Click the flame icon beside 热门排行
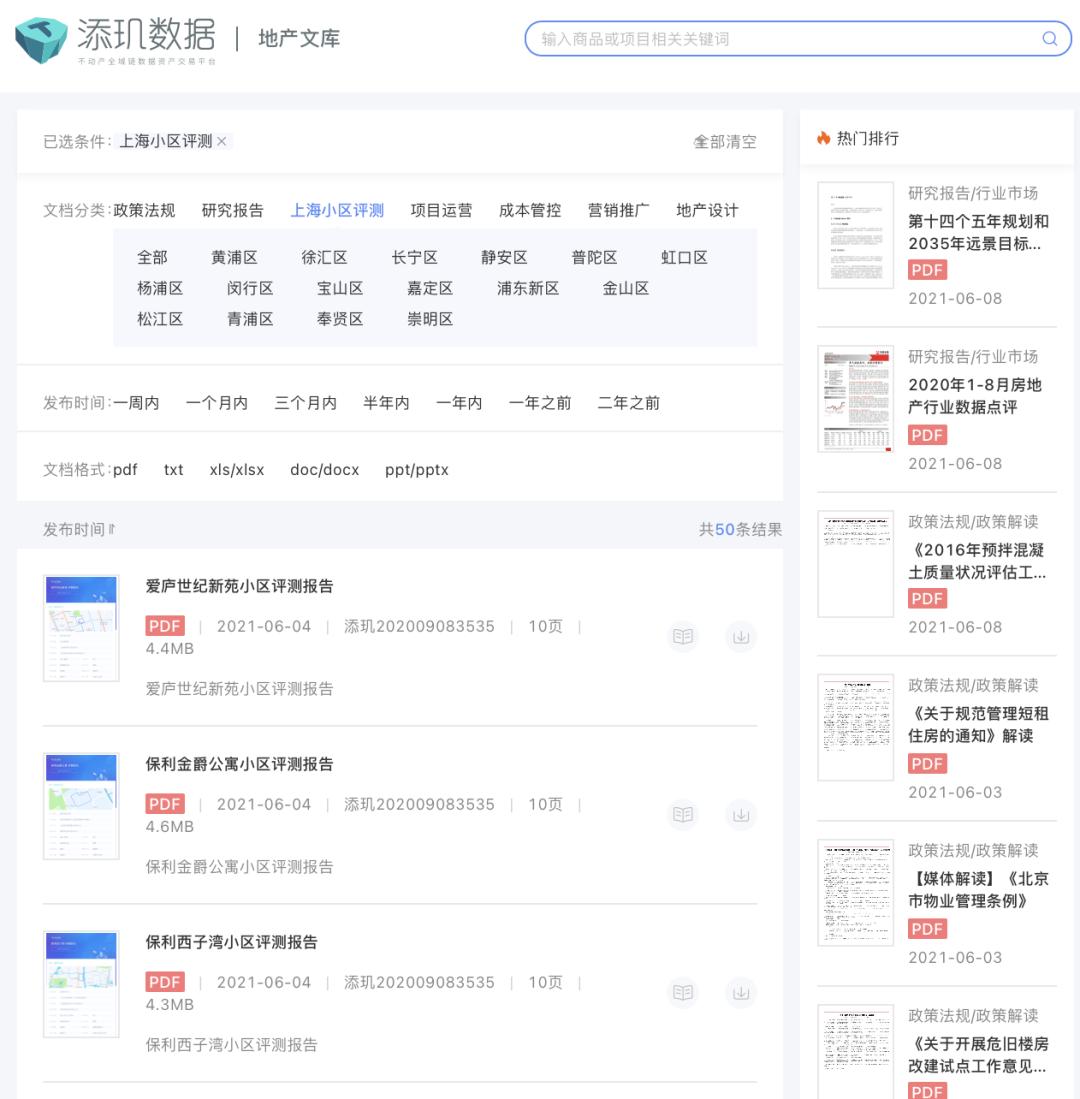This screenshot has width=1080, height=1099. coord(822,136)
